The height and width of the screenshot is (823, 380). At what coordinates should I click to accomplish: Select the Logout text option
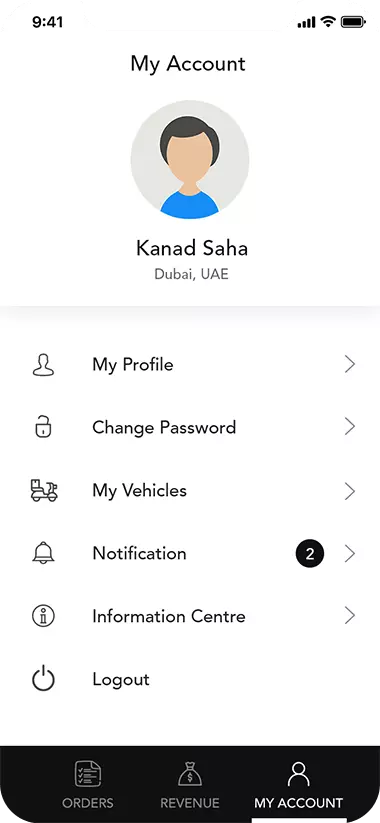(x=121, y=680)
